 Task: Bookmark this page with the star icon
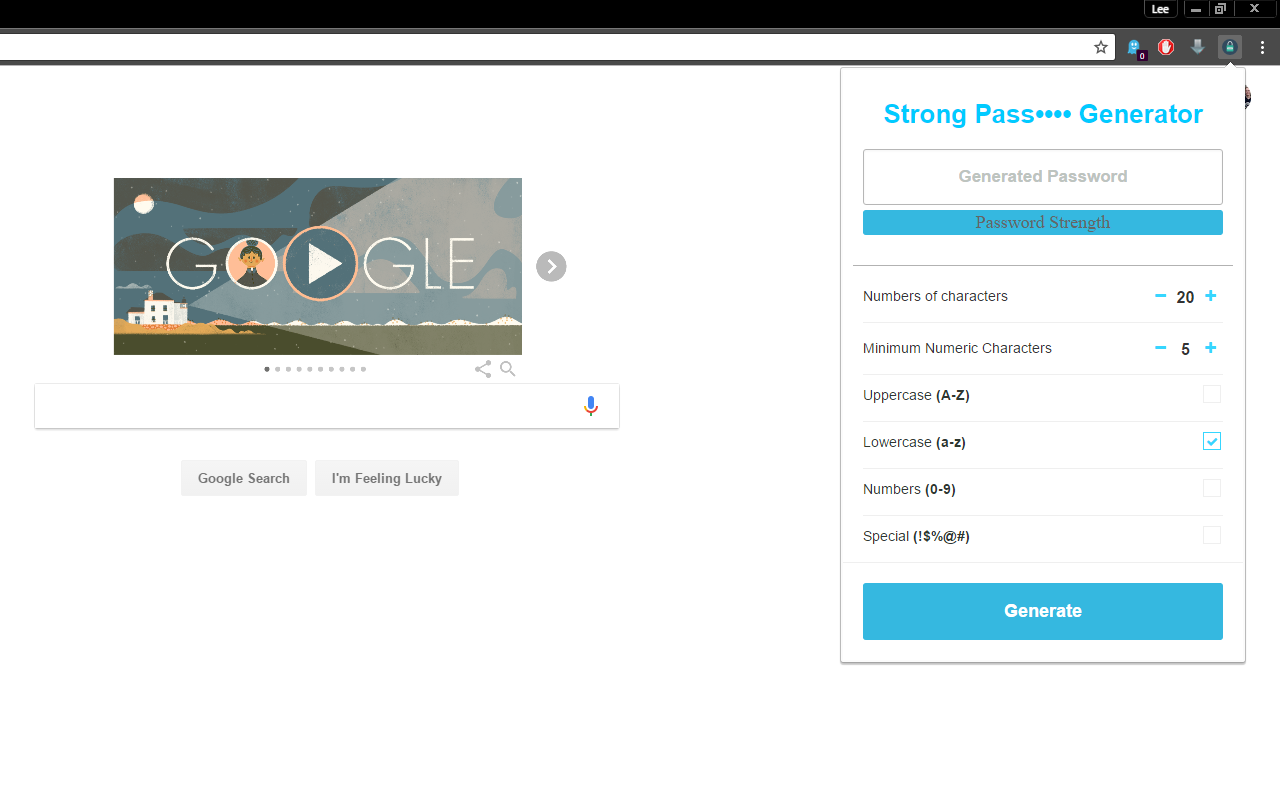click(x=1101, y=47)
